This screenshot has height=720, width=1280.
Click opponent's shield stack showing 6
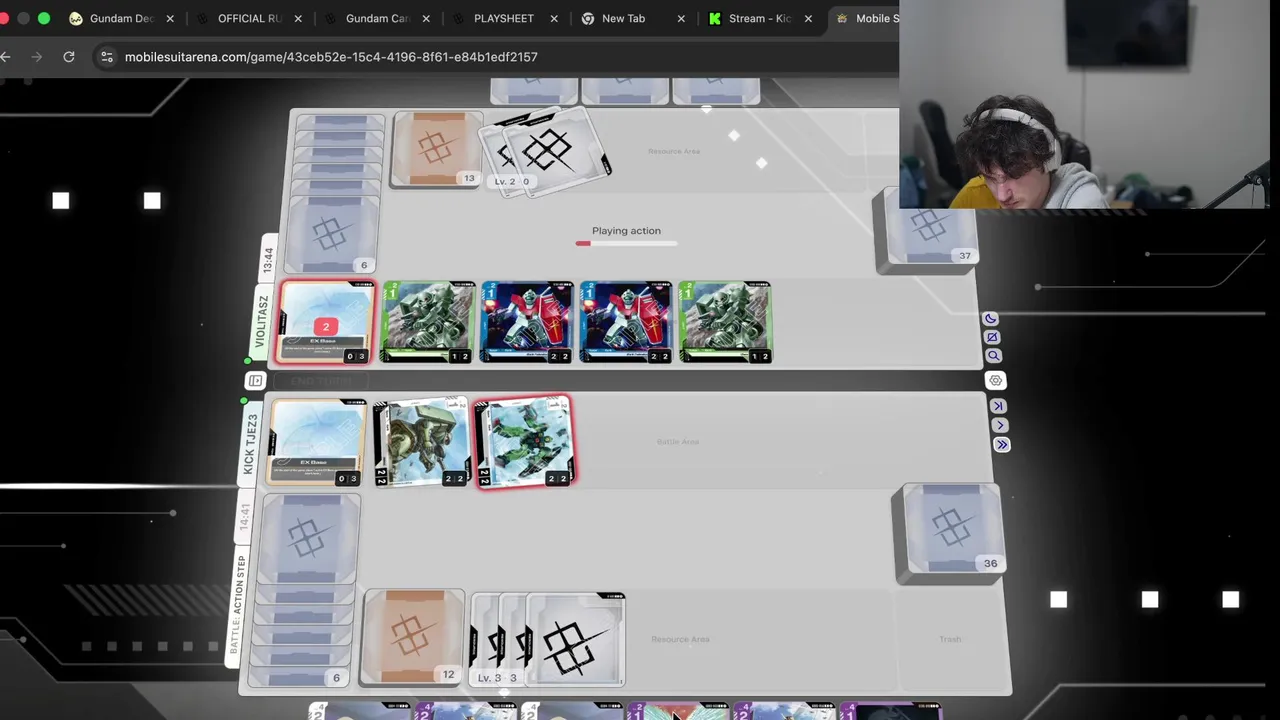point(333,194)
